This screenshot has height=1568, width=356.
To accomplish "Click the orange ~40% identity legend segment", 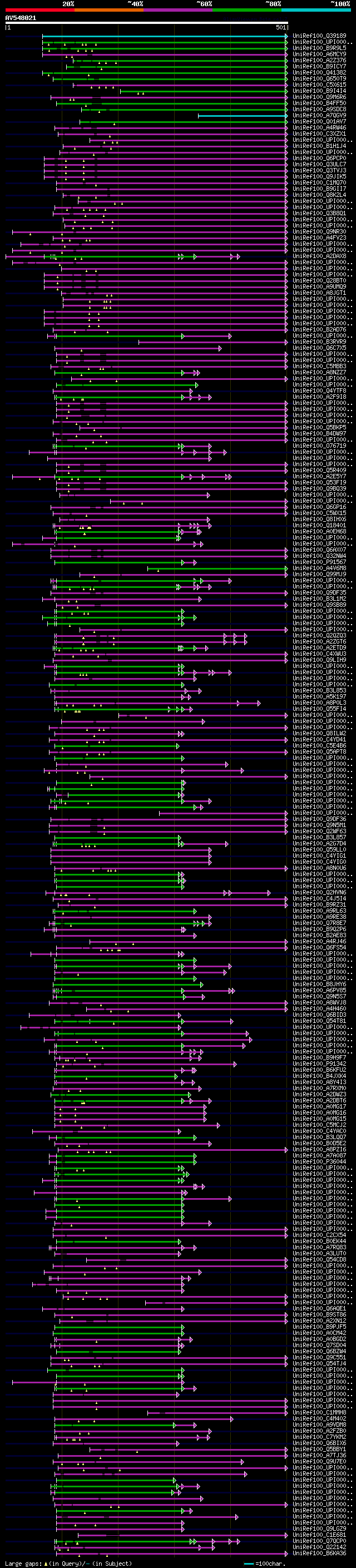I will [x=109, y=10].
